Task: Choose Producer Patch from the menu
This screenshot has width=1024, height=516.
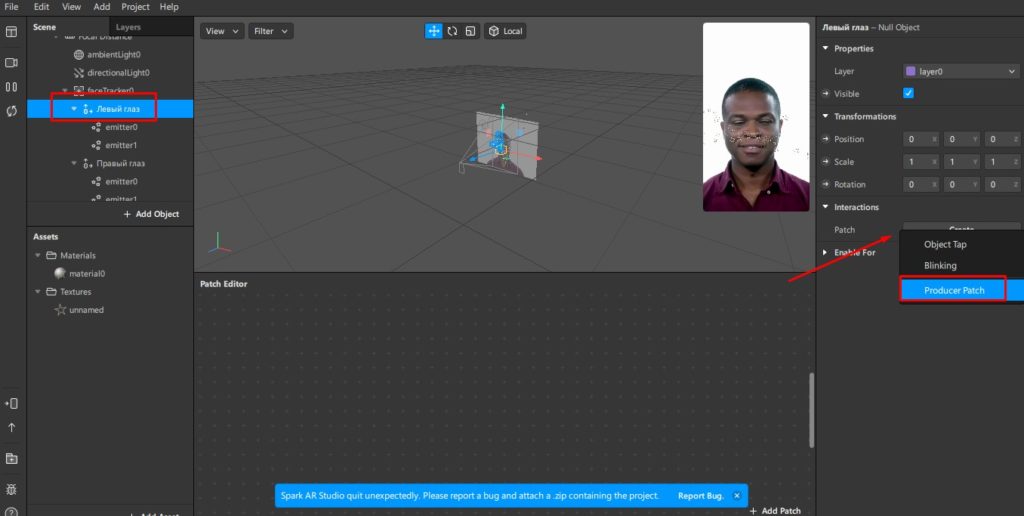Action: point(954,290)
